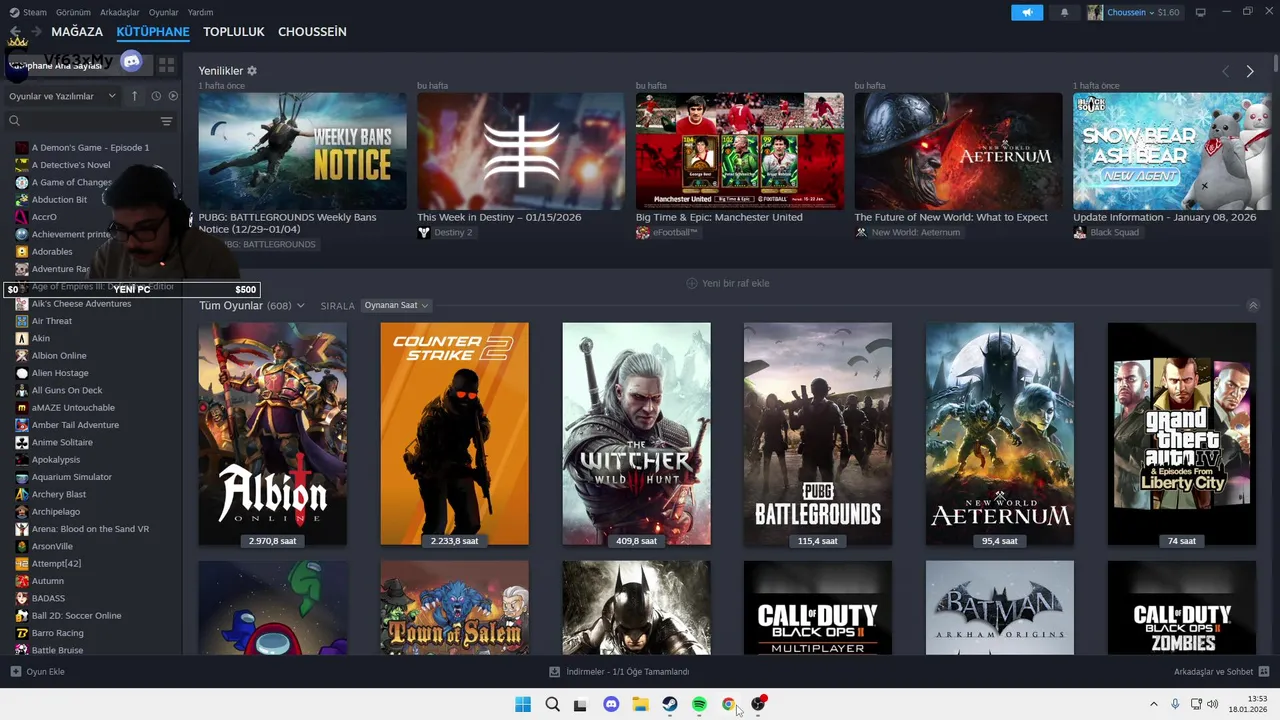Switch library to grid collections view
1280x720 pixels.
(x=167, y=64)
